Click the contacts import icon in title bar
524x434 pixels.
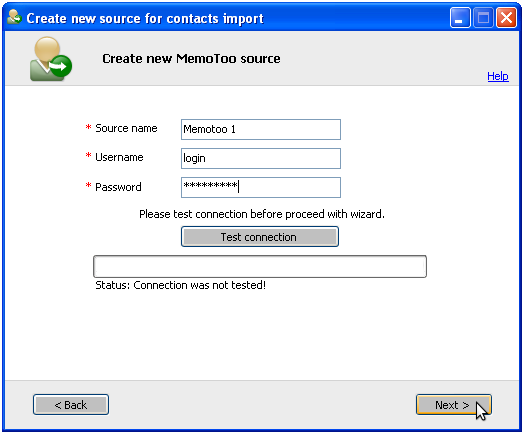coord(14,17)
